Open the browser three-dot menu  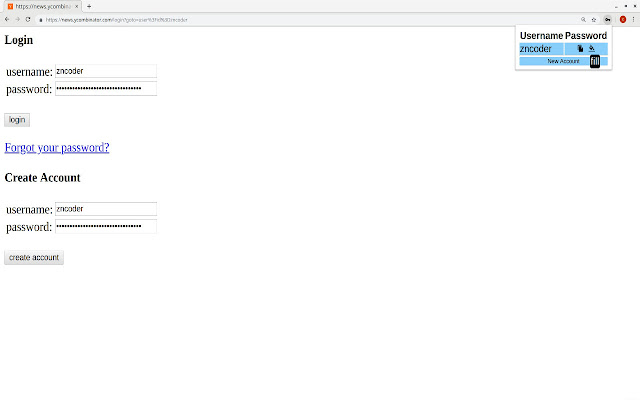633,20
